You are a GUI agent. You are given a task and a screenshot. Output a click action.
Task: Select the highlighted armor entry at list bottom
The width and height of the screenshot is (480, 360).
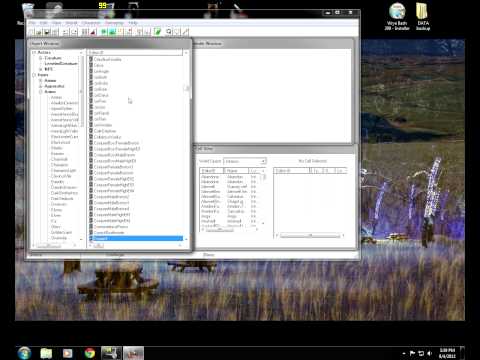pos(136,238)
